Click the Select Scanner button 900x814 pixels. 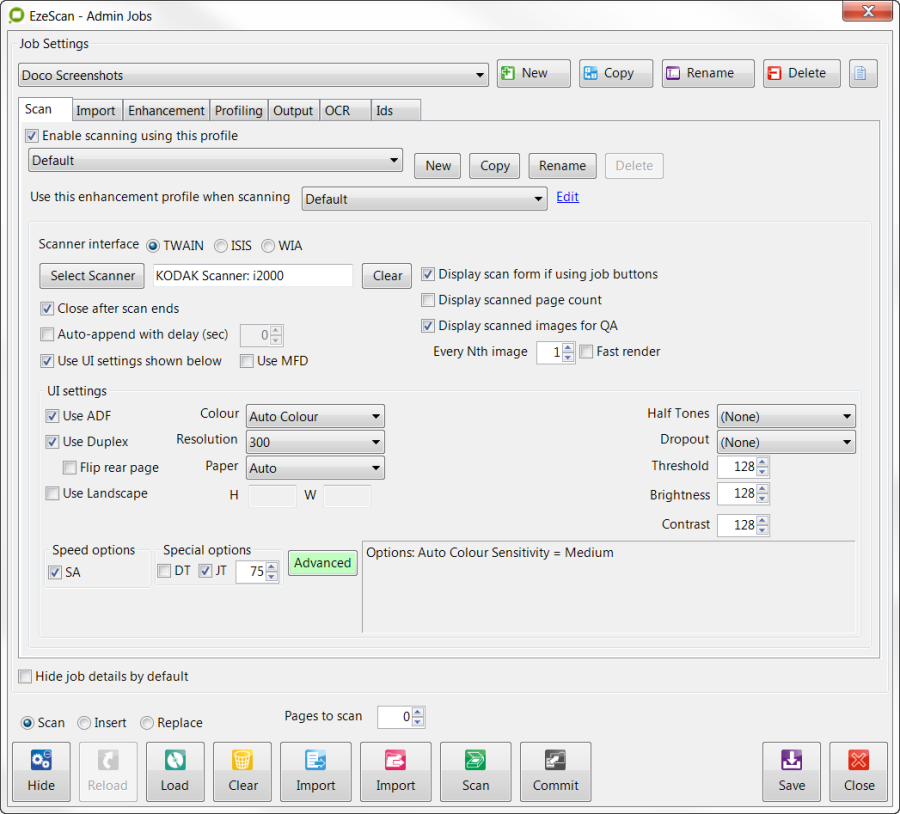click(x=91, y=276)
